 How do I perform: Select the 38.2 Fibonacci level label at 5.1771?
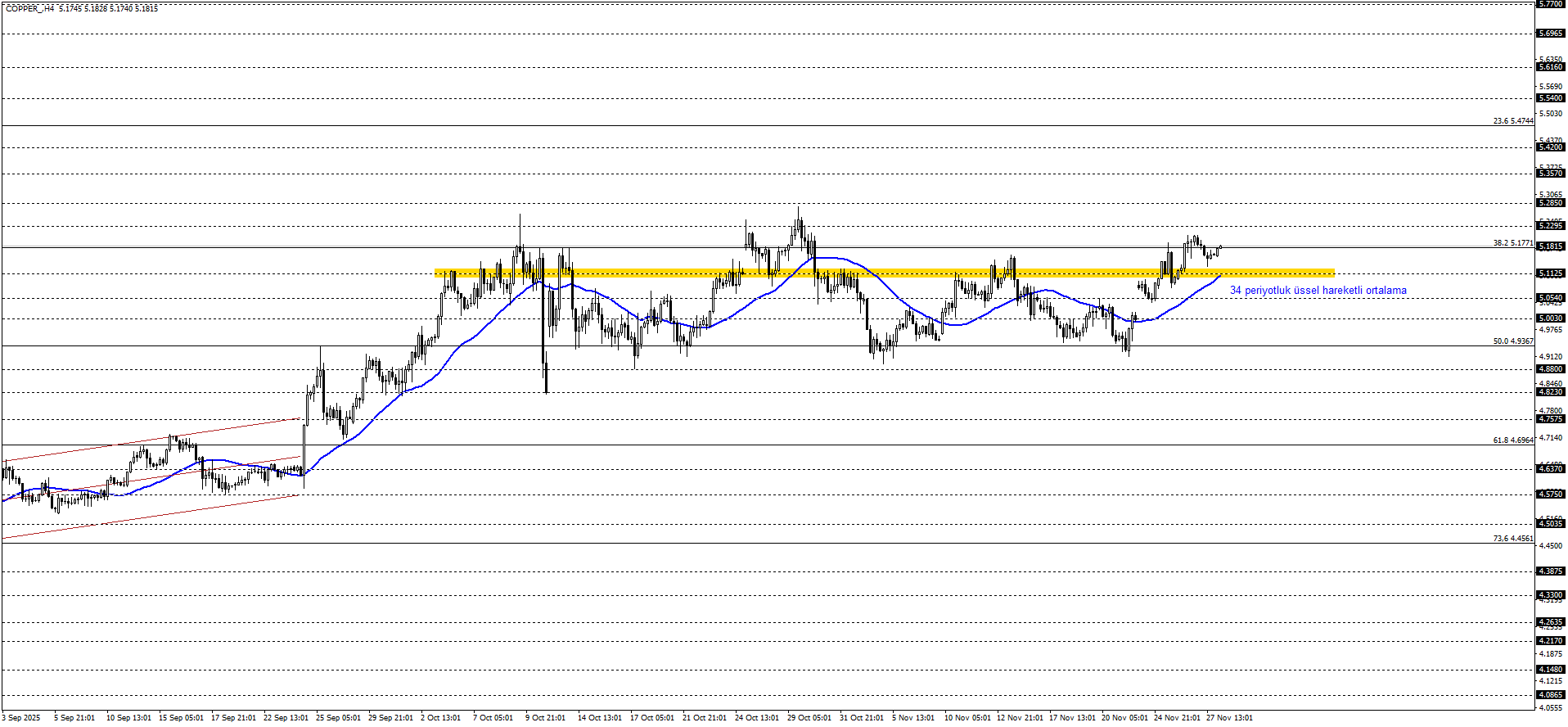pos(1512,243)
